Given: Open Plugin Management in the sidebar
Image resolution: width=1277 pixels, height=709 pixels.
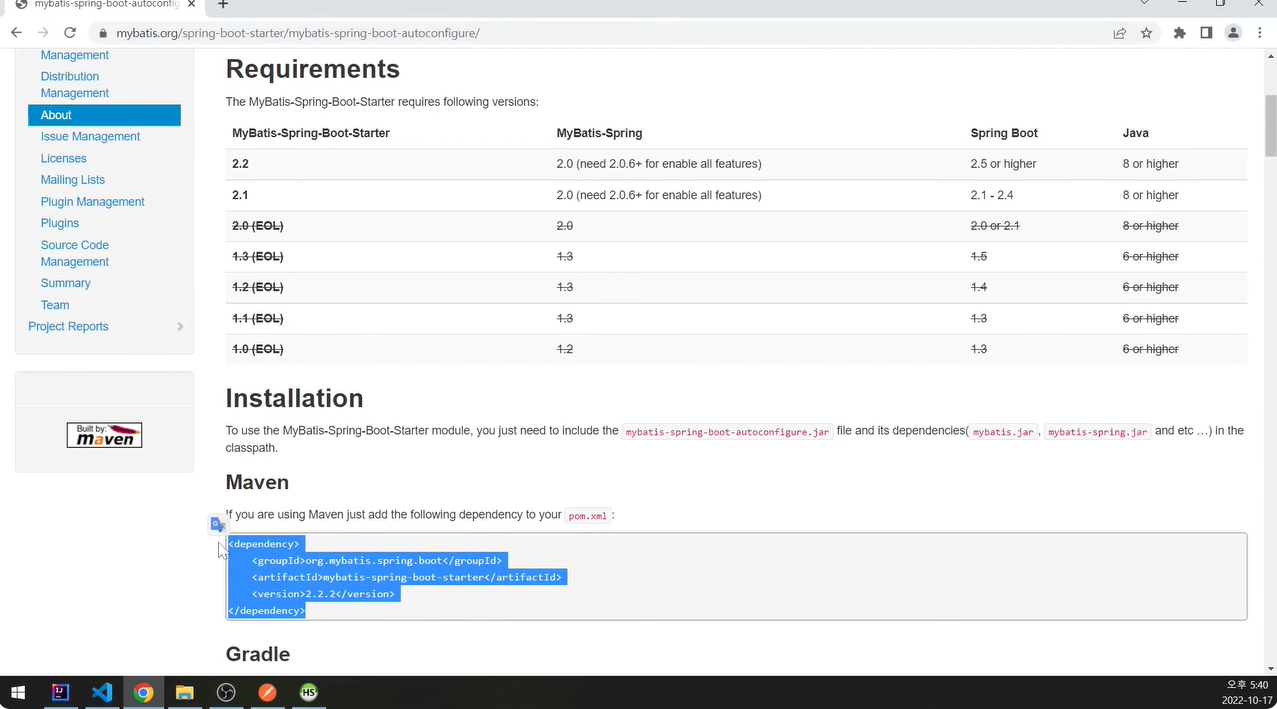Looking at the screenshot, I should 93,202.
